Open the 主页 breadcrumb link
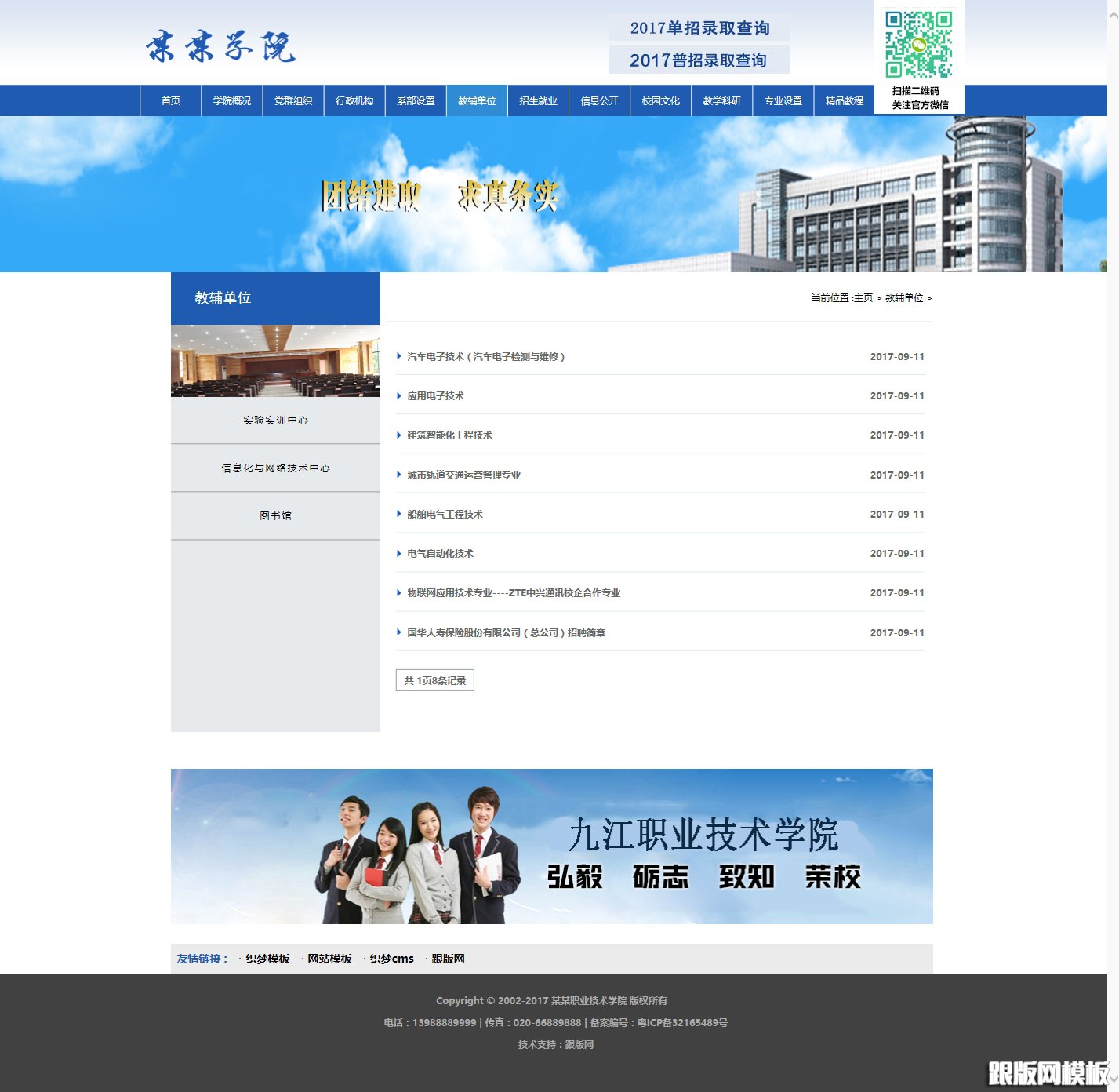Image resolution: width=1119 pixels, height=1092 pixels. pos(864,299)
